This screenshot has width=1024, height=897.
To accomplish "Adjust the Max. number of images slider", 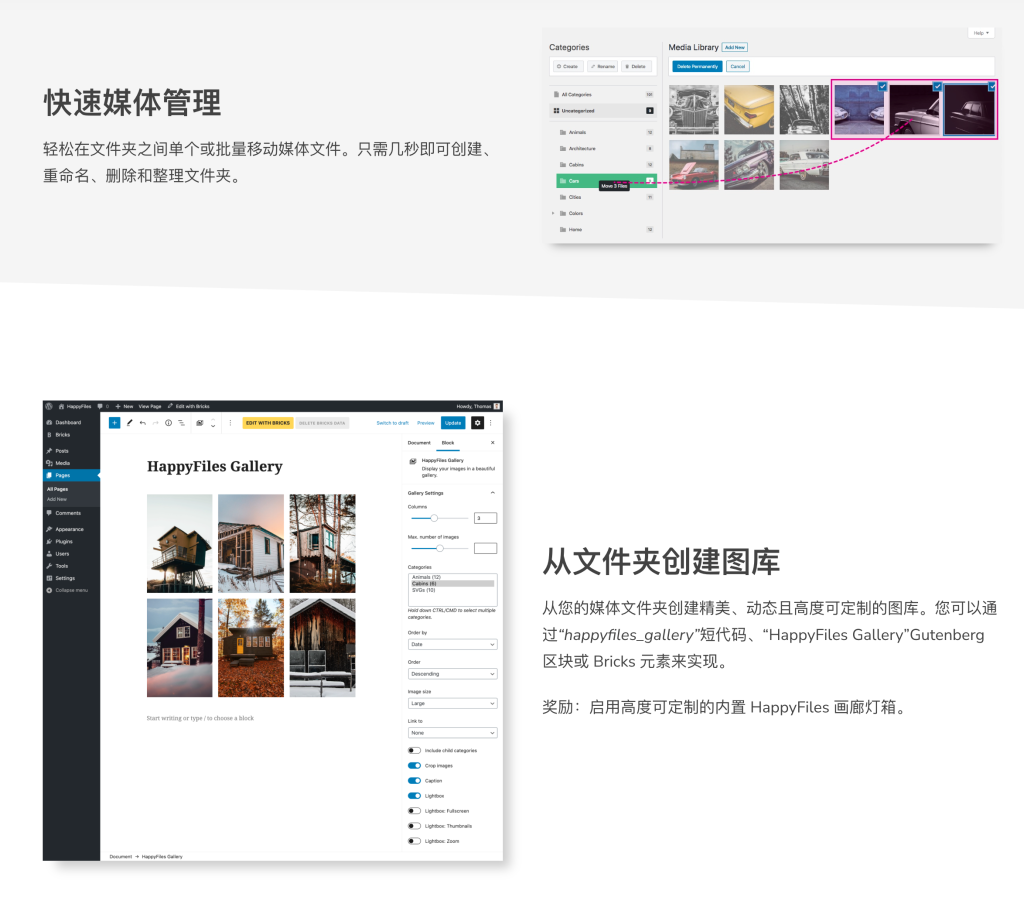I will coord(440,548).
